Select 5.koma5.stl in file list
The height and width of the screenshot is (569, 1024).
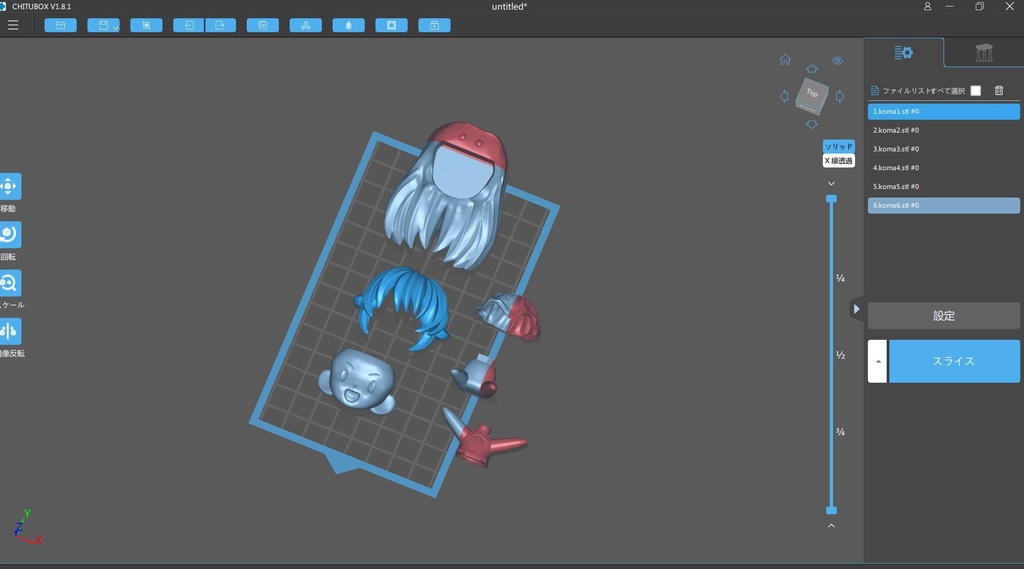[x=944, y=186]
